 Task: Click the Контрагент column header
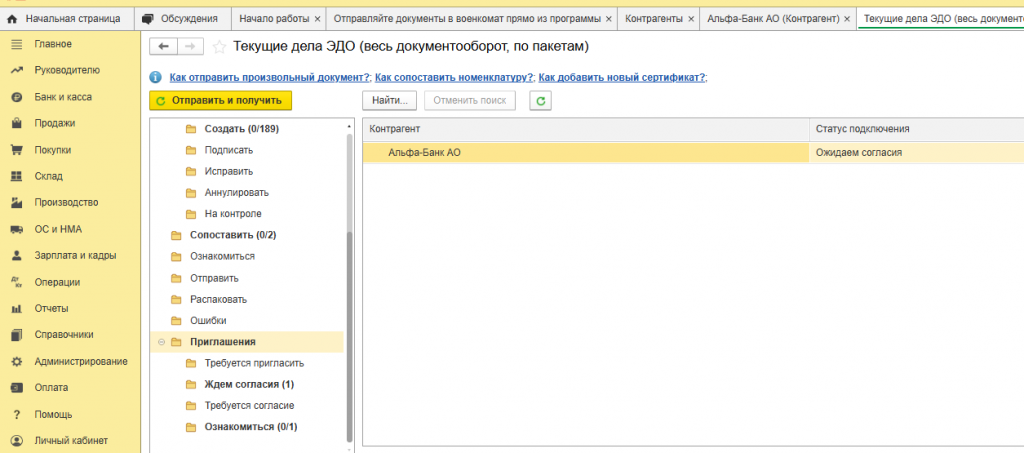point(586,129)
